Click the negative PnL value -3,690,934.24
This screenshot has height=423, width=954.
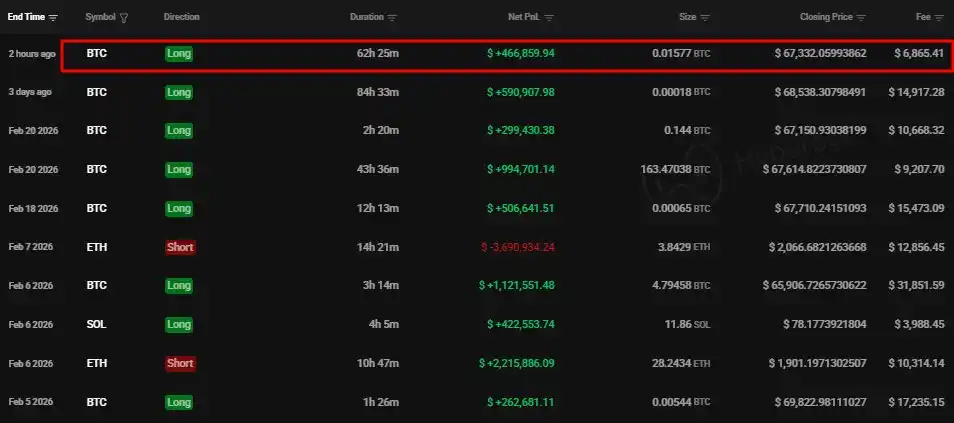[x=517, y=247]
